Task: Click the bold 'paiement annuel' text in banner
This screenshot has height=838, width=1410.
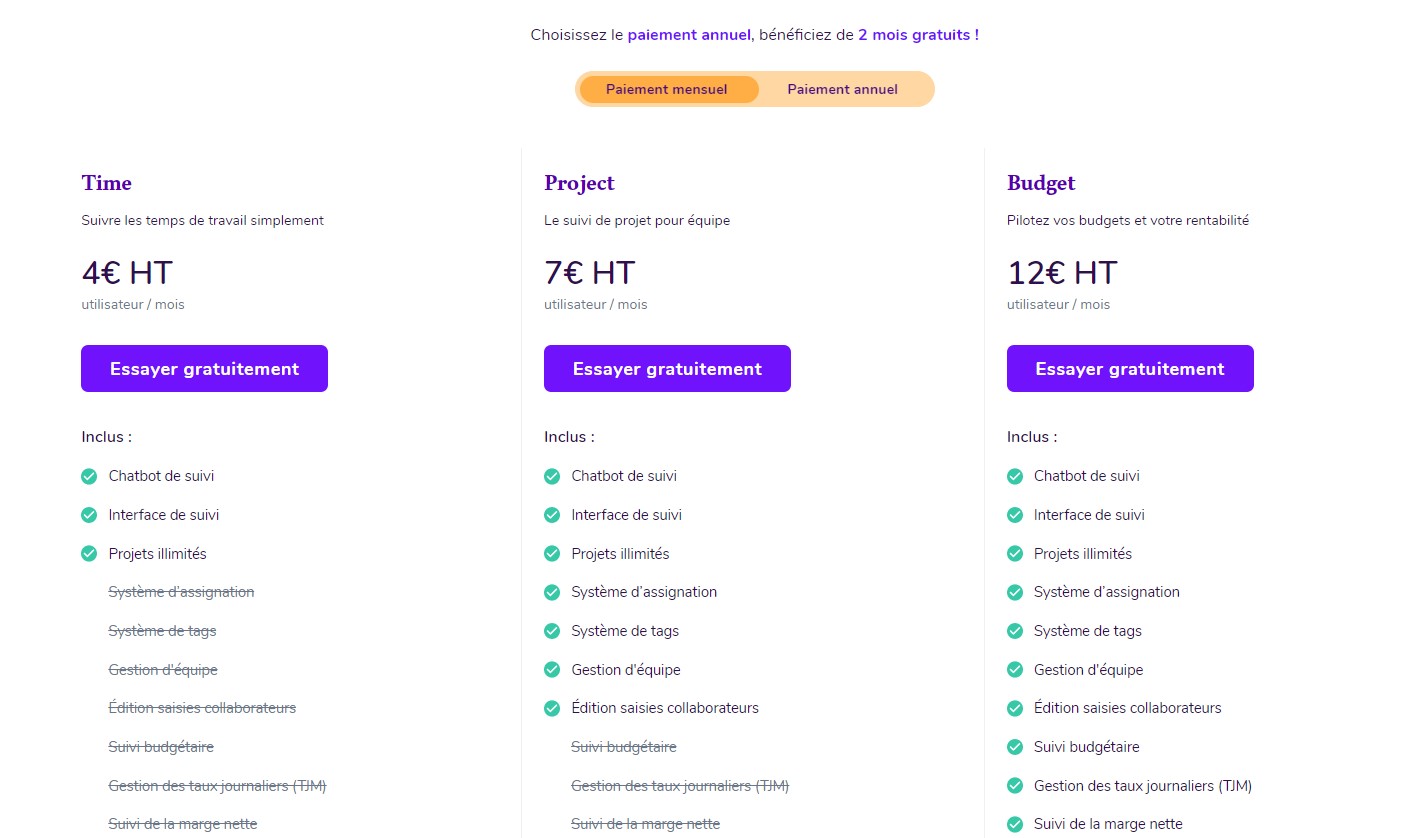Action: click(689, 35)
